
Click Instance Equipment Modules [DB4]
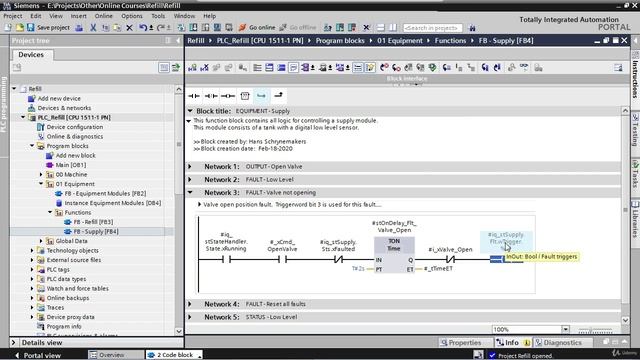click(113, 203)
